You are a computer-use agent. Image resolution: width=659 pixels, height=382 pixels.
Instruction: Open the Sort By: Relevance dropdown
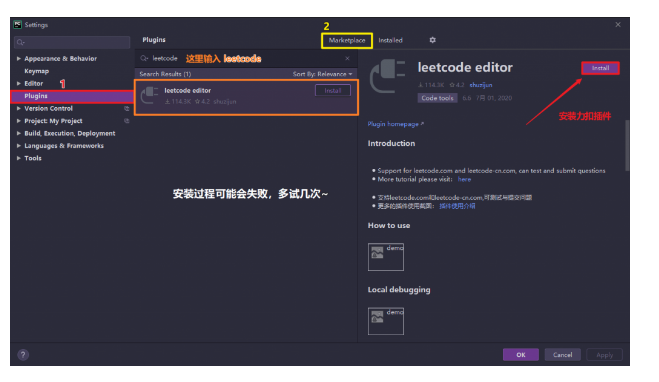(x=322, y=74)
